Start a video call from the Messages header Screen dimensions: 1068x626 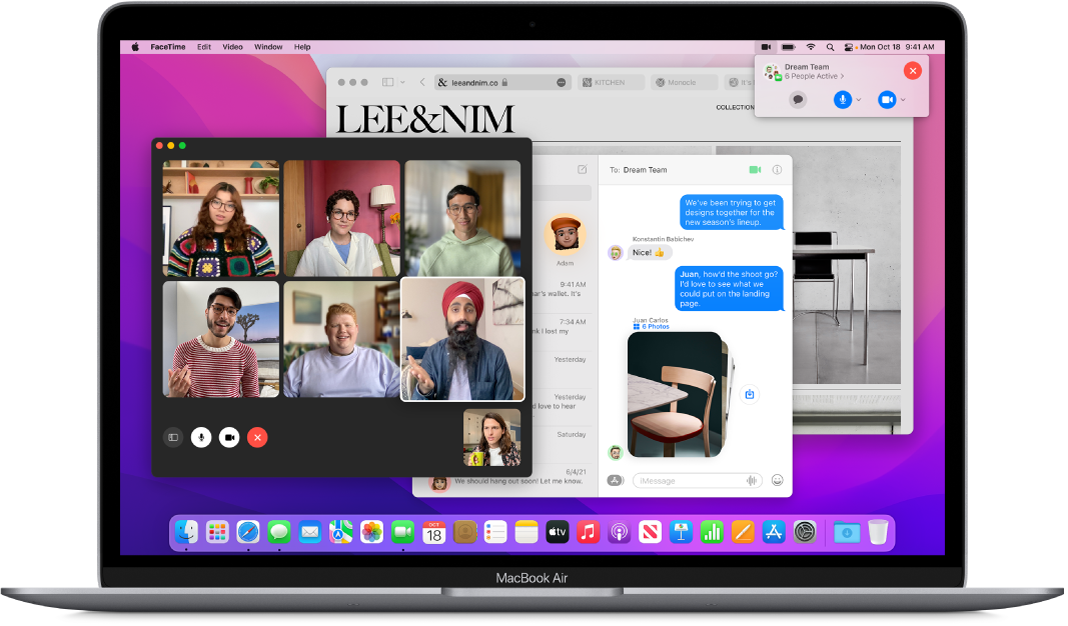coord(753,169)
